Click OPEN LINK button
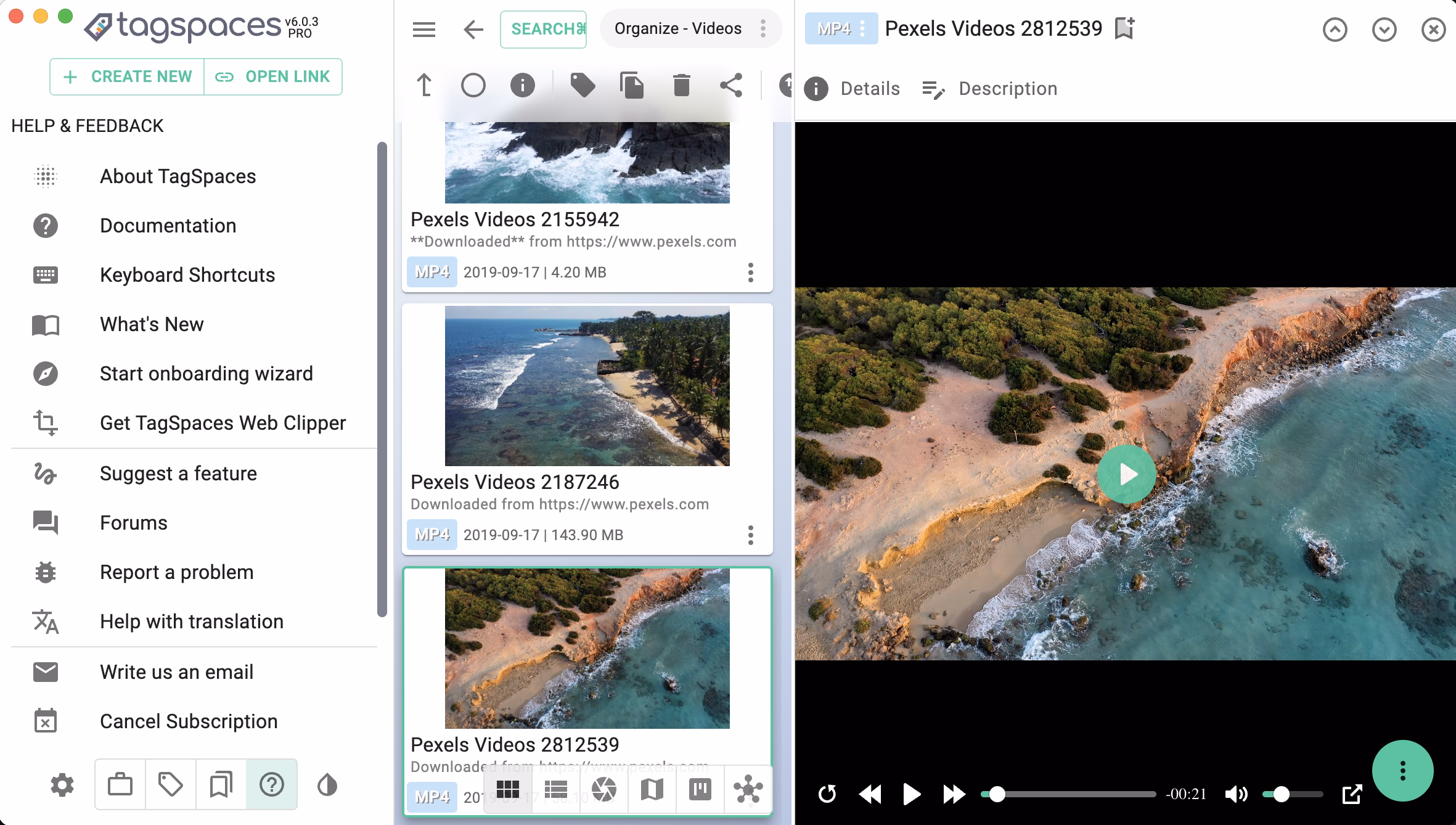The height and width of the screenshot is (825, 1456). point(273,76)
